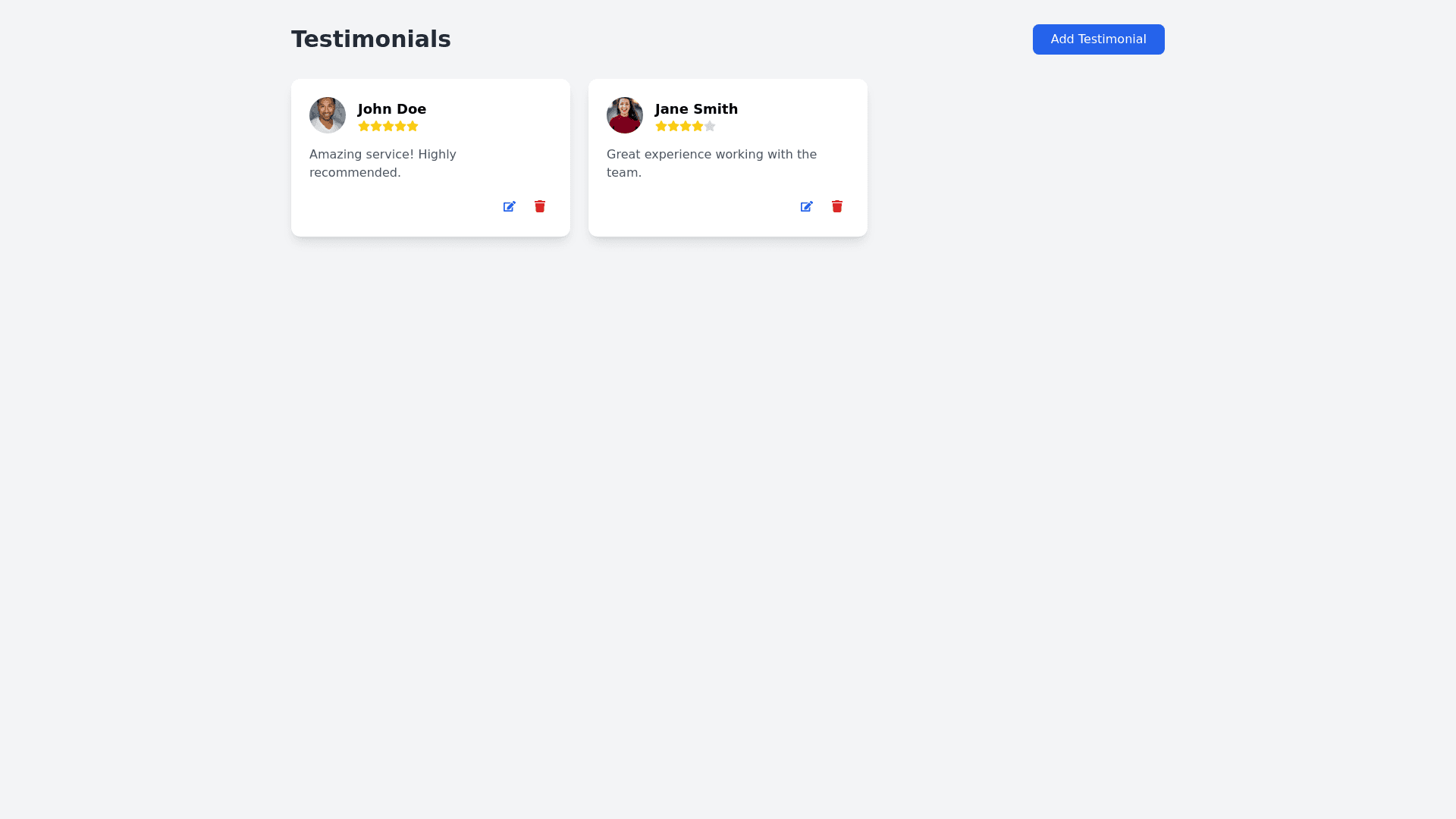This screenshot has height=819, width=1456.
Task: Click John Doe's fifth rating star
Action: pyautogui.click(x=413, y=127)
